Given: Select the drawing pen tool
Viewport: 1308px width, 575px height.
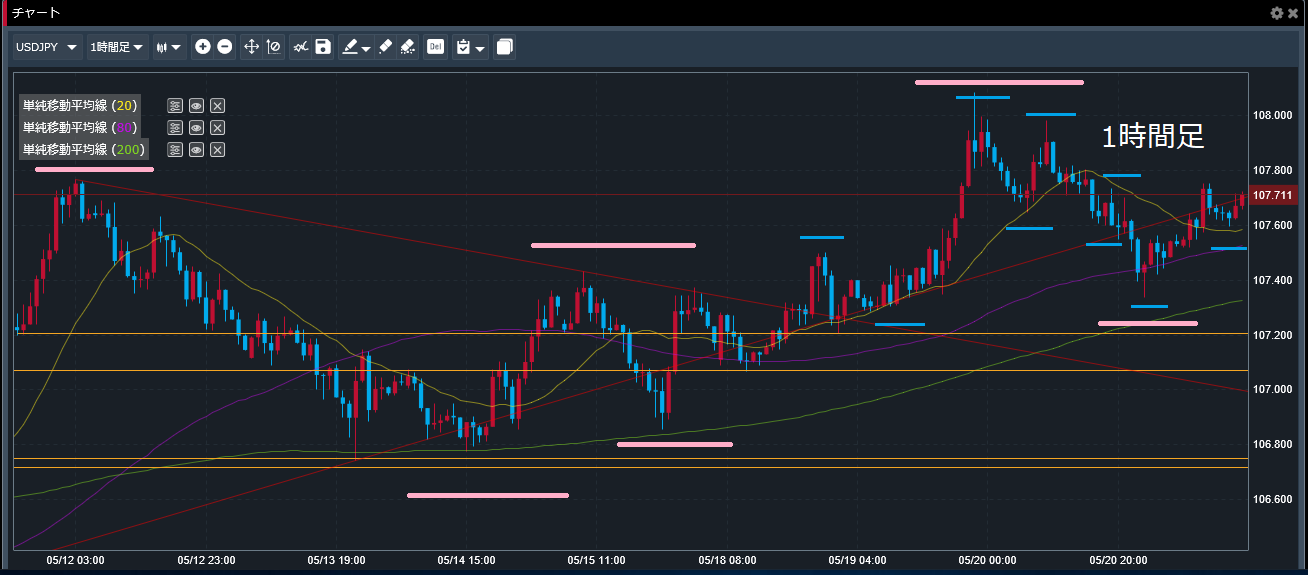Looking at the screenshot, I should [x=349, y=47].
